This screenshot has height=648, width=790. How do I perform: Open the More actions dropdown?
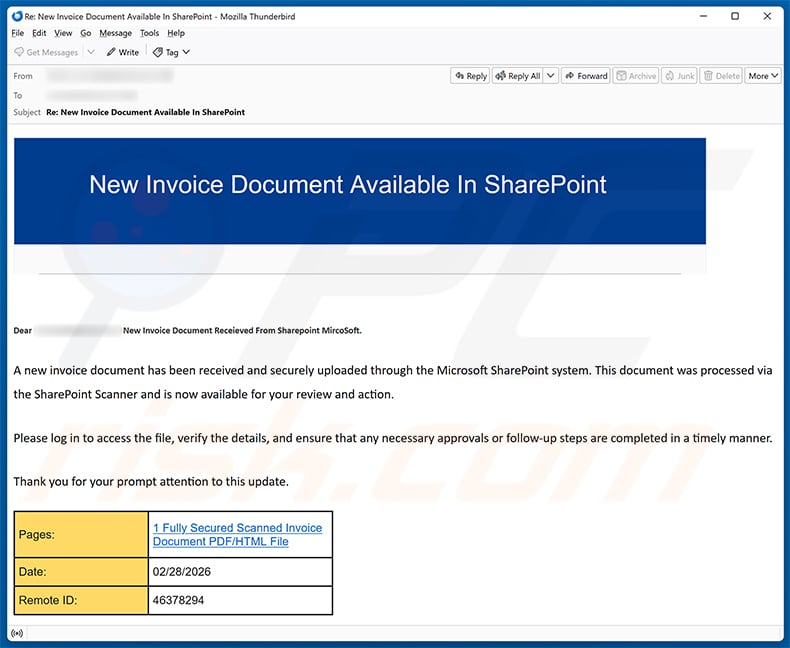pyautogui.click(x=763, y=76)
